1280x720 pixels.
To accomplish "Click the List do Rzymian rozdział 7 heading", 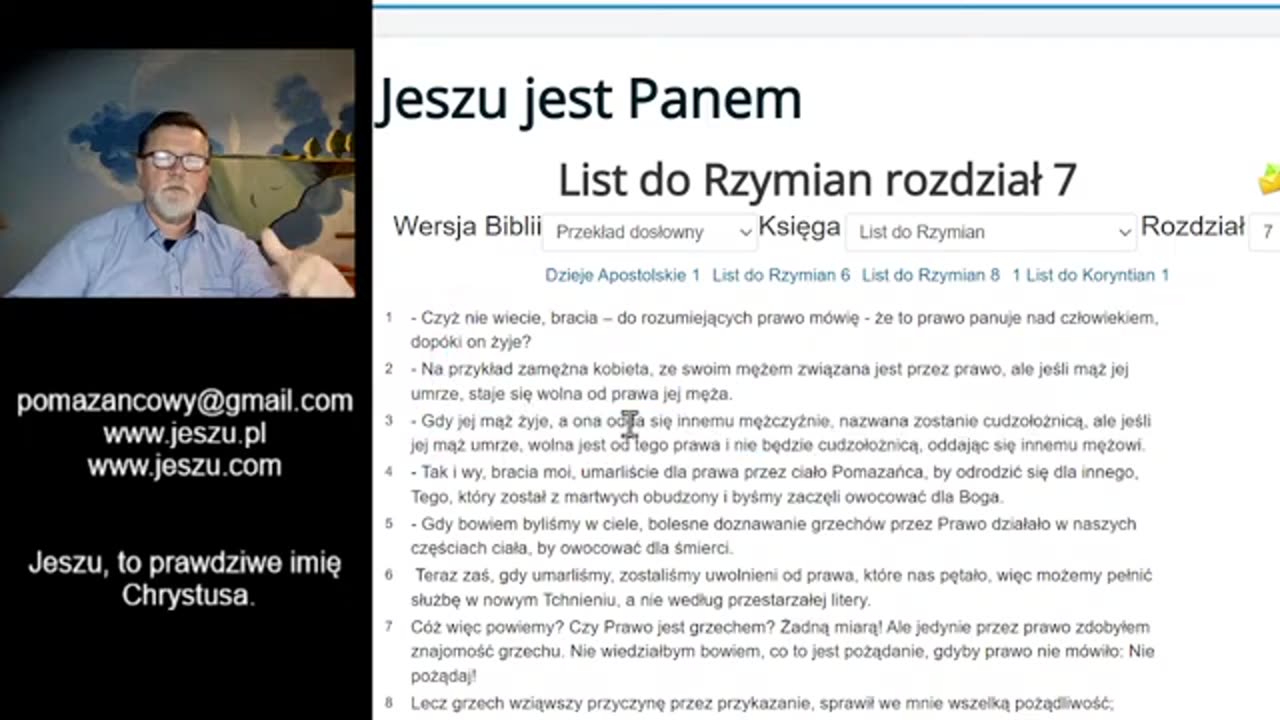I will [817, 180].
